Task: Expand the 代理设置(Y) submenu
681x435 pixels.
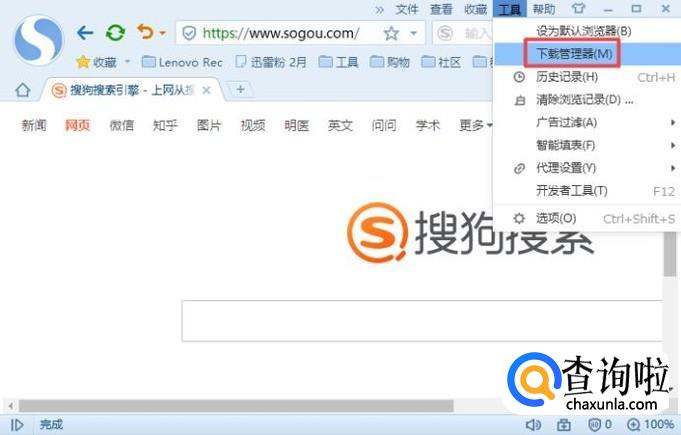Action: point(586,168)
